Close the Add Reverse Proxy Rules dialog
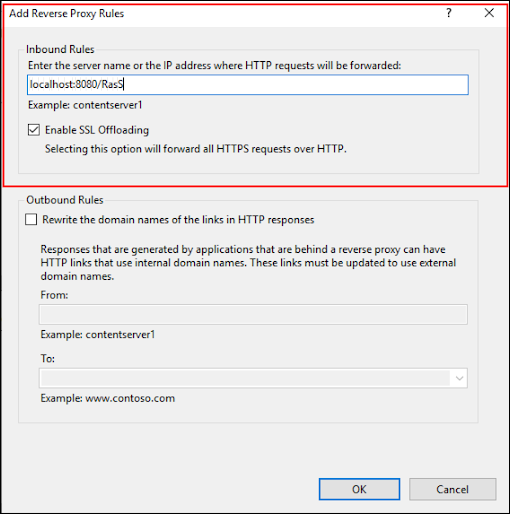 489,13
